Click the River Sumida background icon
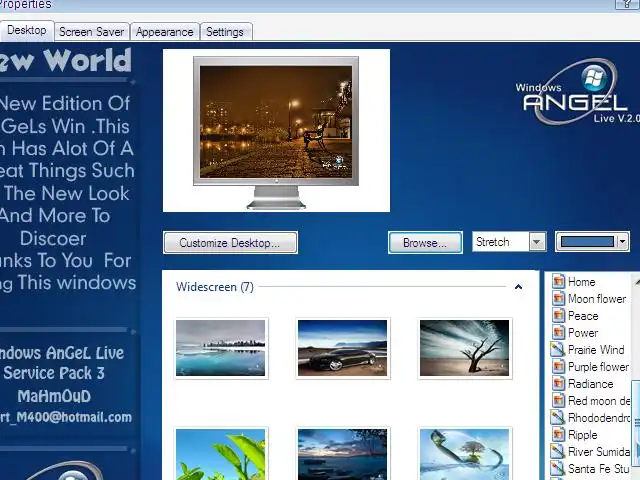 pos(558,452)
